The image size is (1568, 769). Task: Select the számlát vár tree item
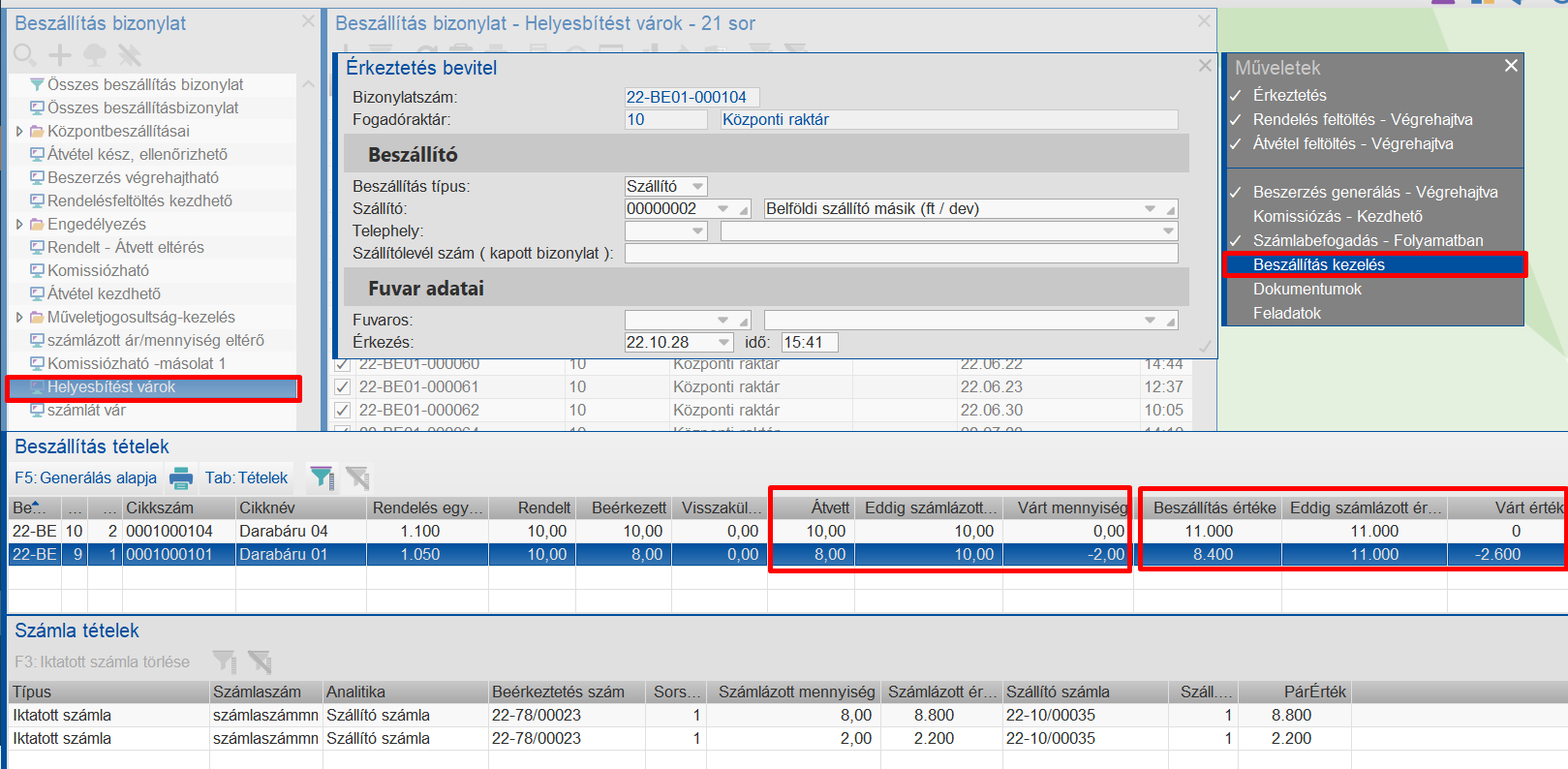click(86, 411)
